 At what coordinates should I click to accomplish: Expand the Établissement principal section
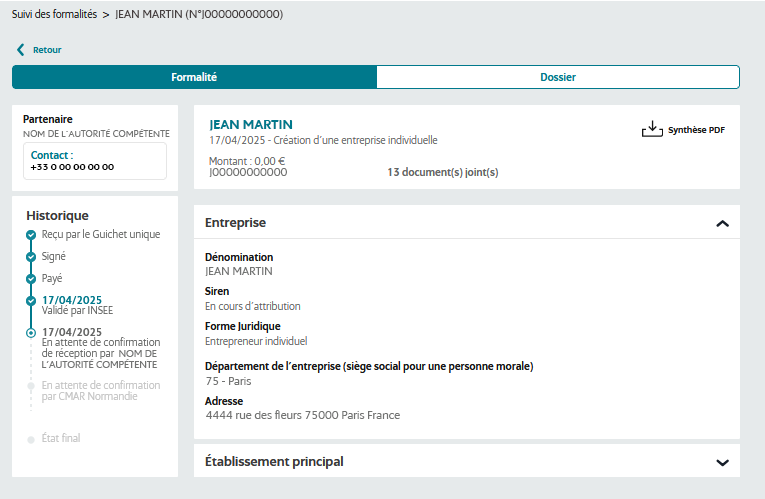click(722, 462)
